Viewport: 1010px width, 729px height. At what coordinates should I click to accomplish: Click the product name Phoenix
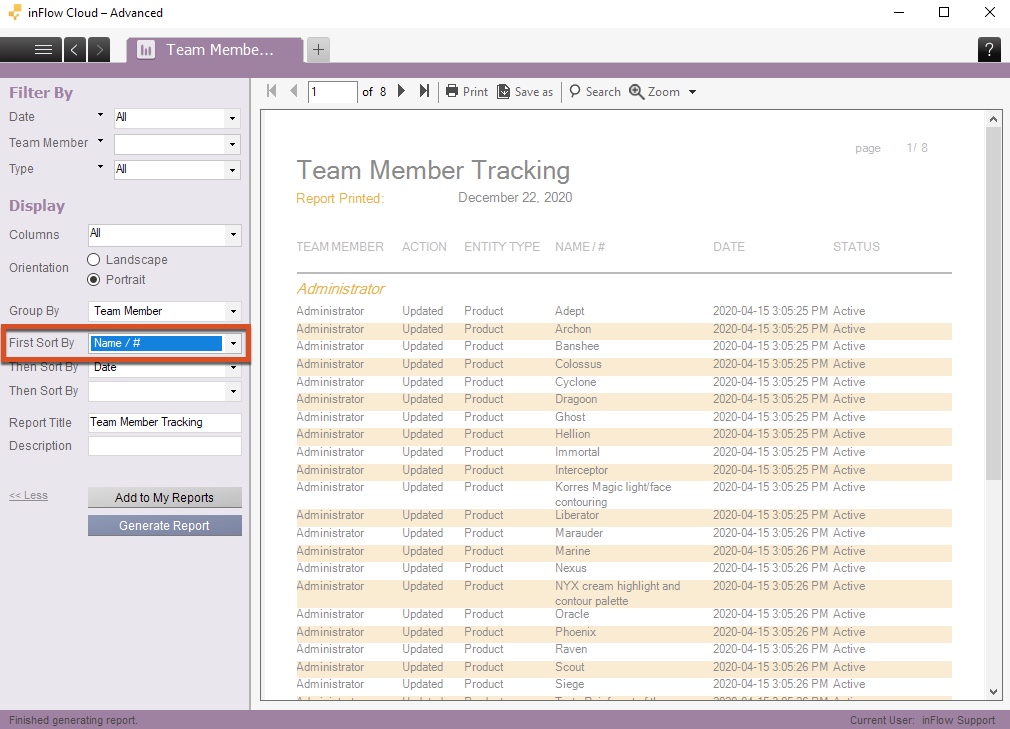click(x=575, y=632)
